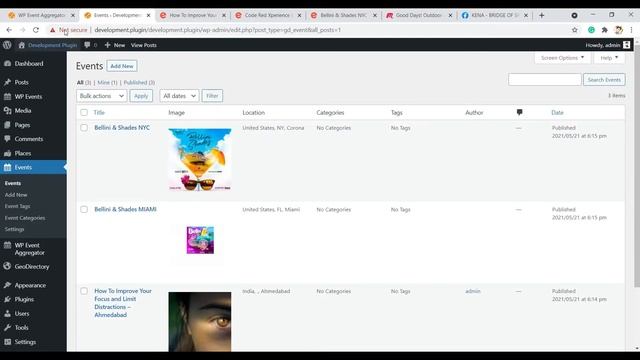Reload the browser page
Screen dimensions: 640x360
pyautogui.click(x=36, y=30)
